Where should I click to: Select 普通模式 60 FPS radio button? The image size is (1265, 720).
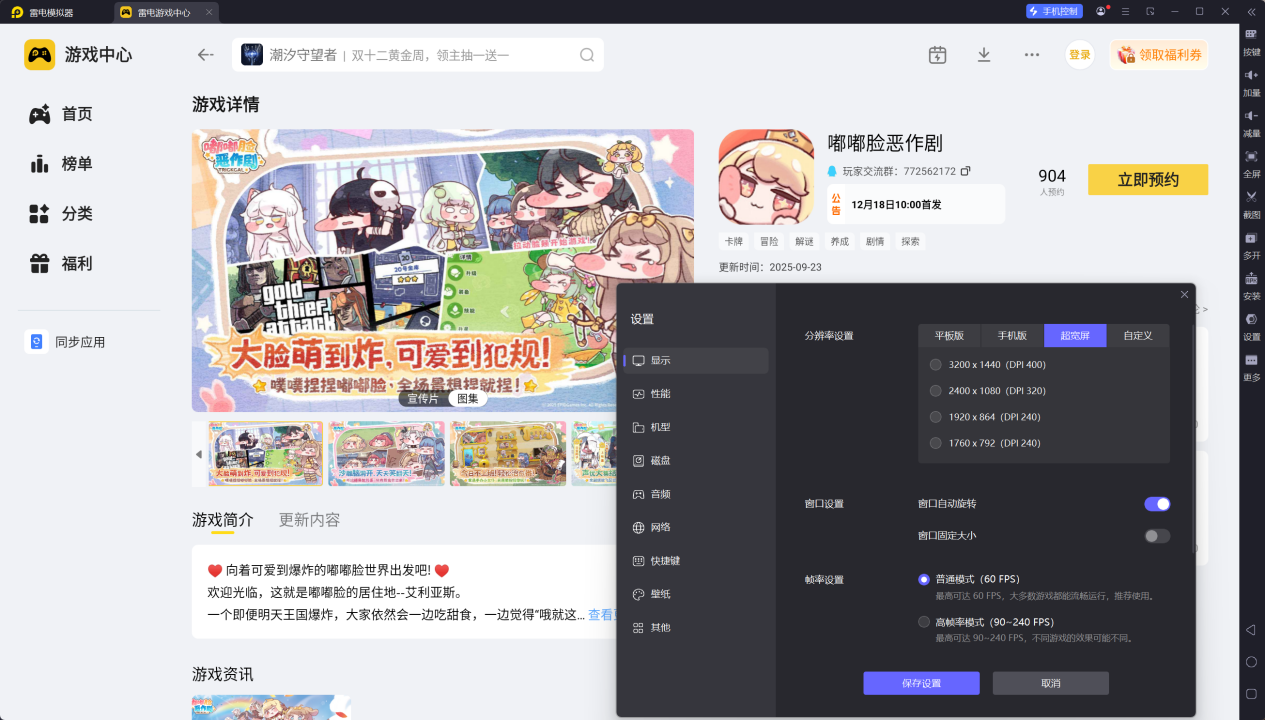coord(924,579)
